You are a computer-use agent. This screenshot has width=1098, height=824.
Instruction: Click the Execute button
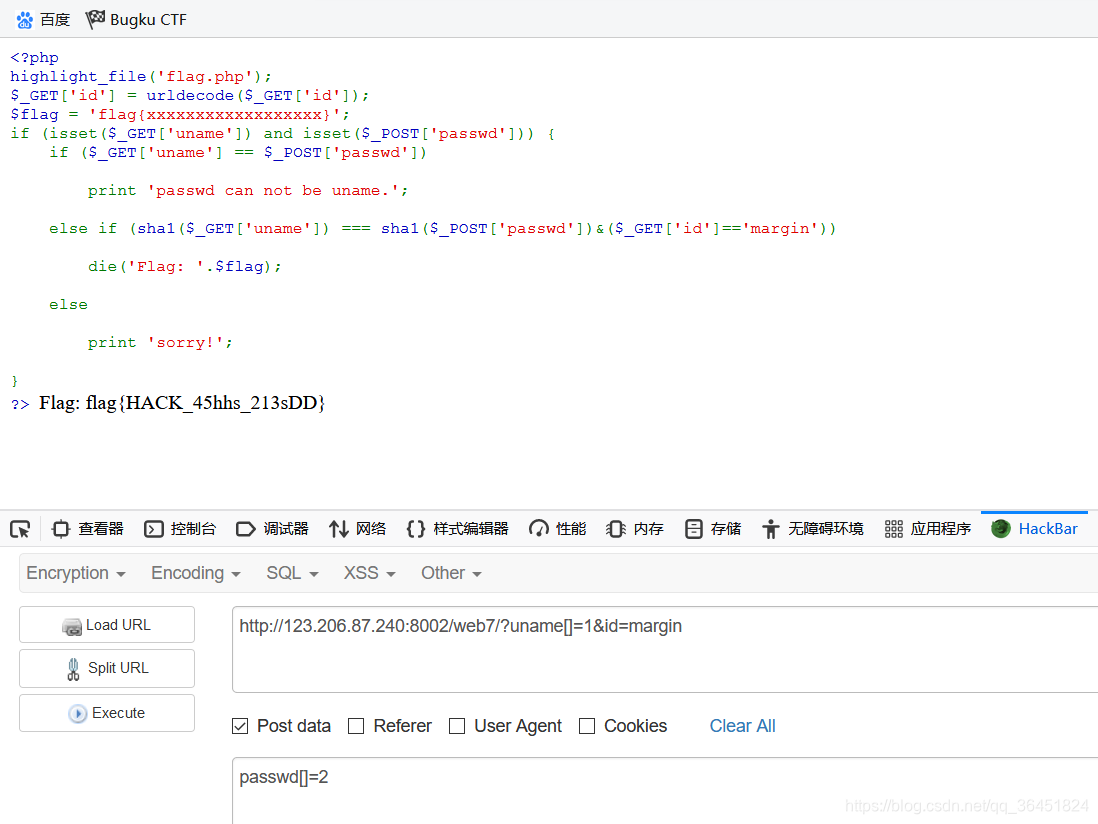coord(106,713)
